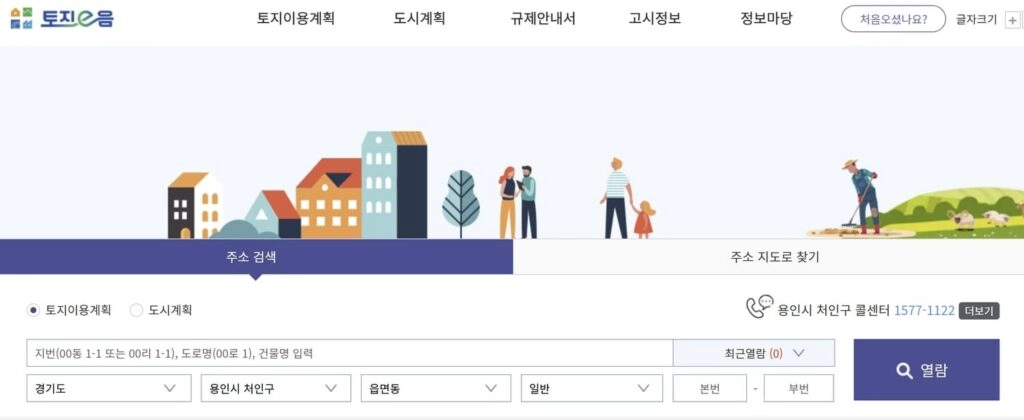Click the 토지e음 logo icon
This screenshot has width=1024, height=420.
pyautogui.click(x=21, y=18)
